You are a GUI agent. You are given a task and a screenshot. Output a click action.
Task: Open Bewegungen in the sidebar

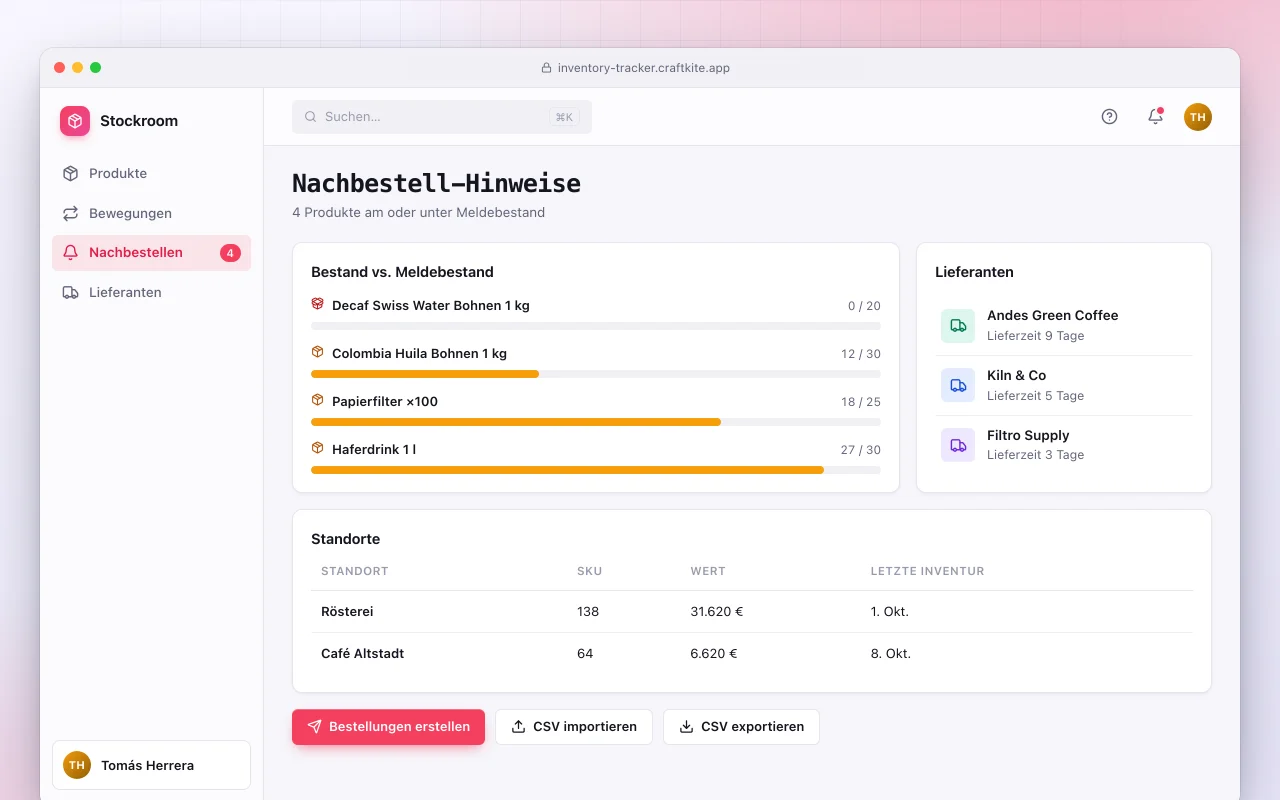(151, 213)
